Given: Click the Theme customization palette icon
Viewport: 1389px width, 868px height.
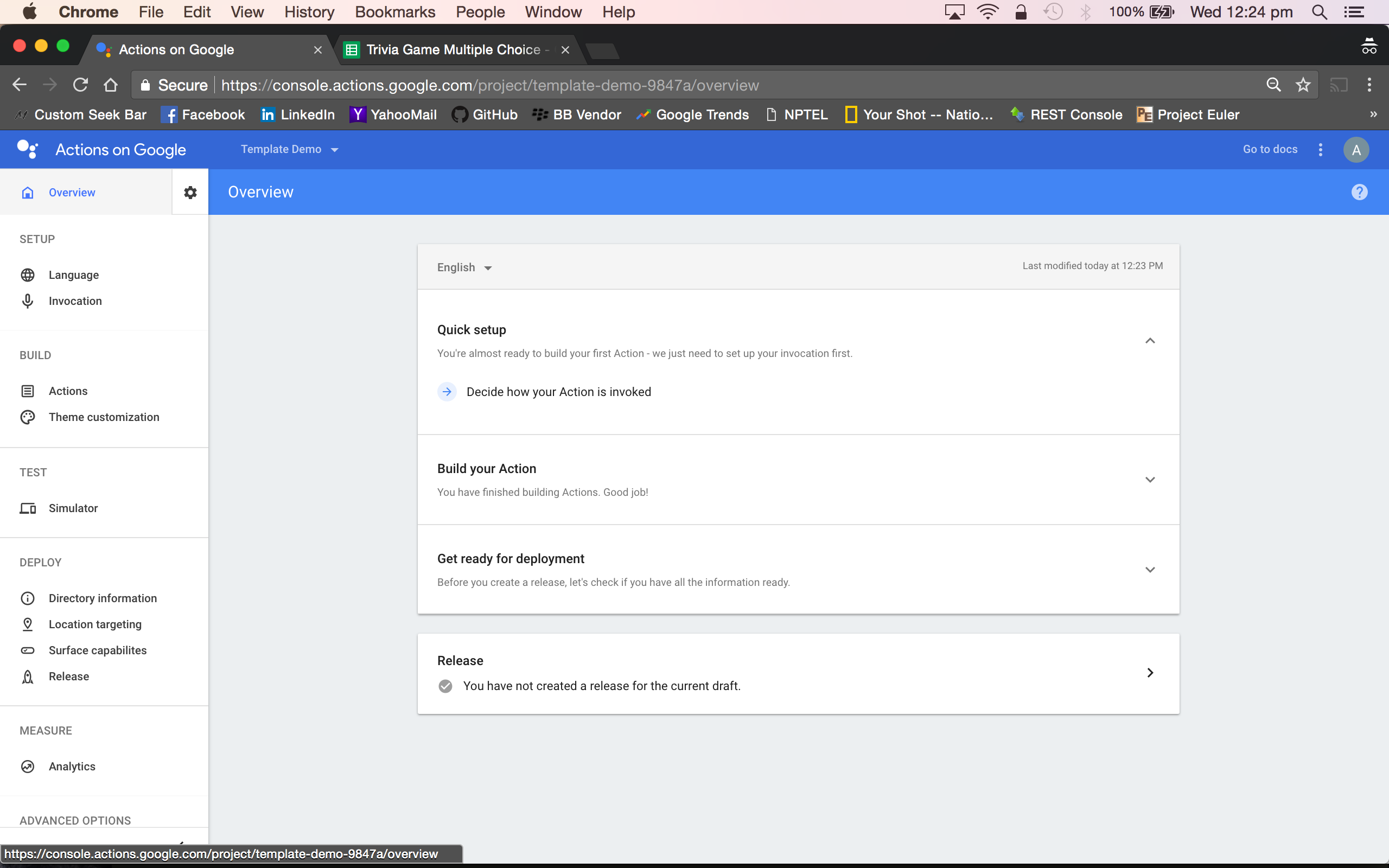Looking at the screenshot, I should [x=28, y=417].
